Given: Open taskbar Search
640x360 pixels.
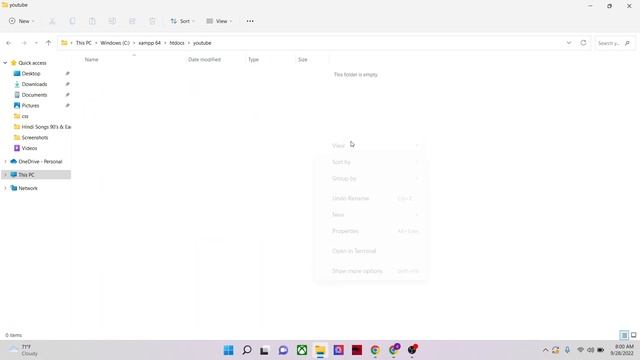Looking at the screenshot, I should 247,350.
